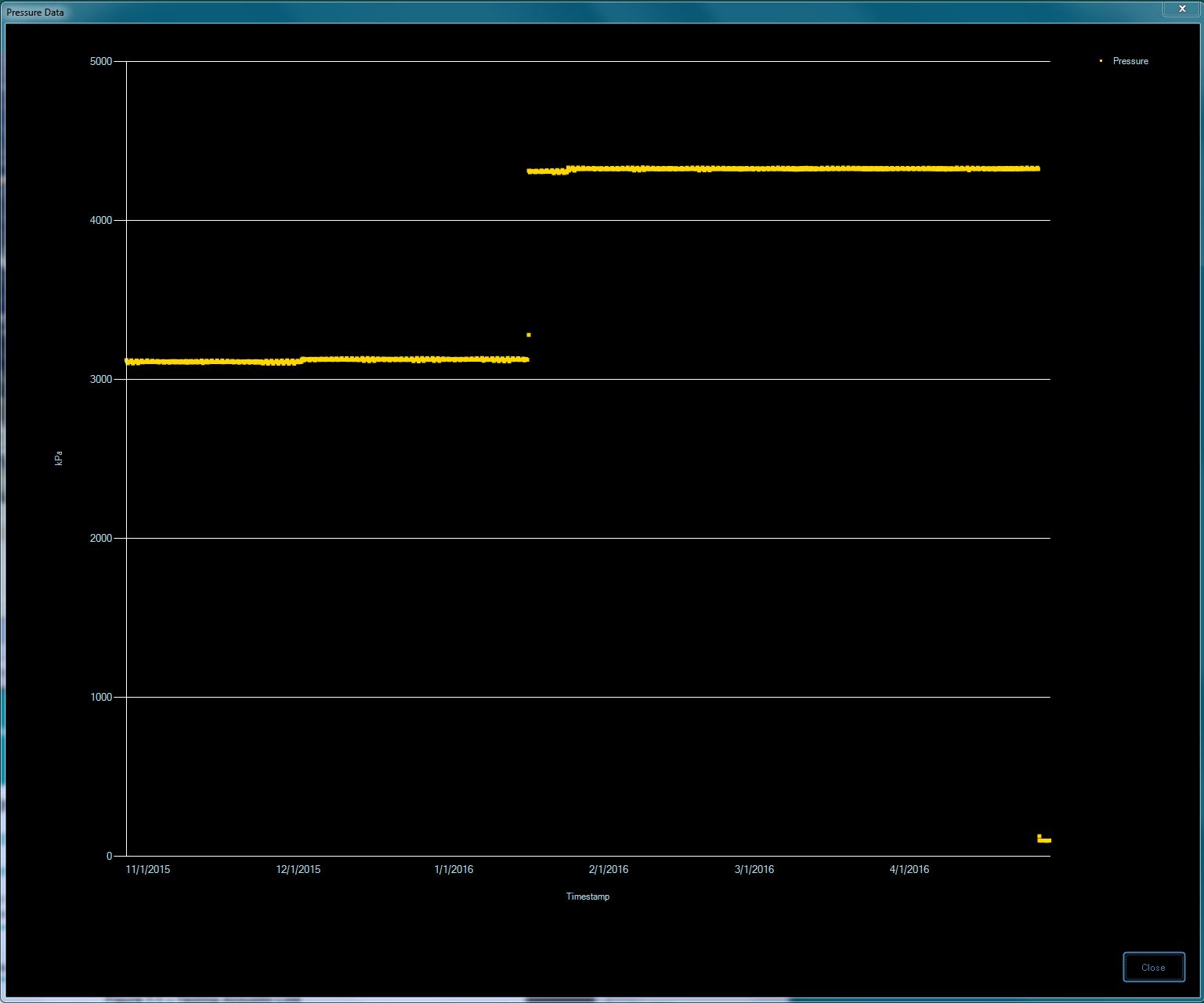
Task: Select the 3/1/2016 date label
Action: coord(754,869)
